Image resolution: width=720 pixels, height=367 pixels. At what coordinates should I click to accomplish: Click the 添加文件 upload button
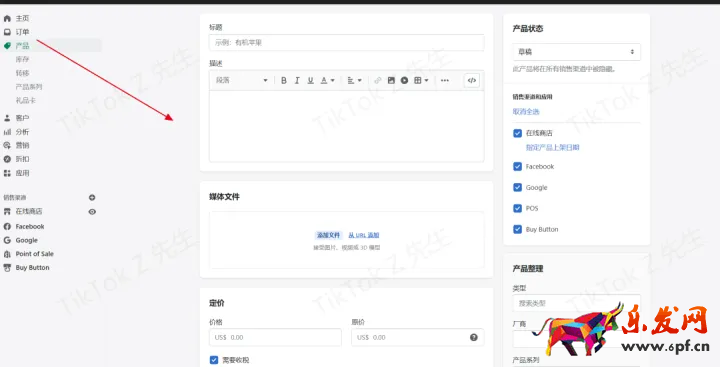(x=328, y=235)
